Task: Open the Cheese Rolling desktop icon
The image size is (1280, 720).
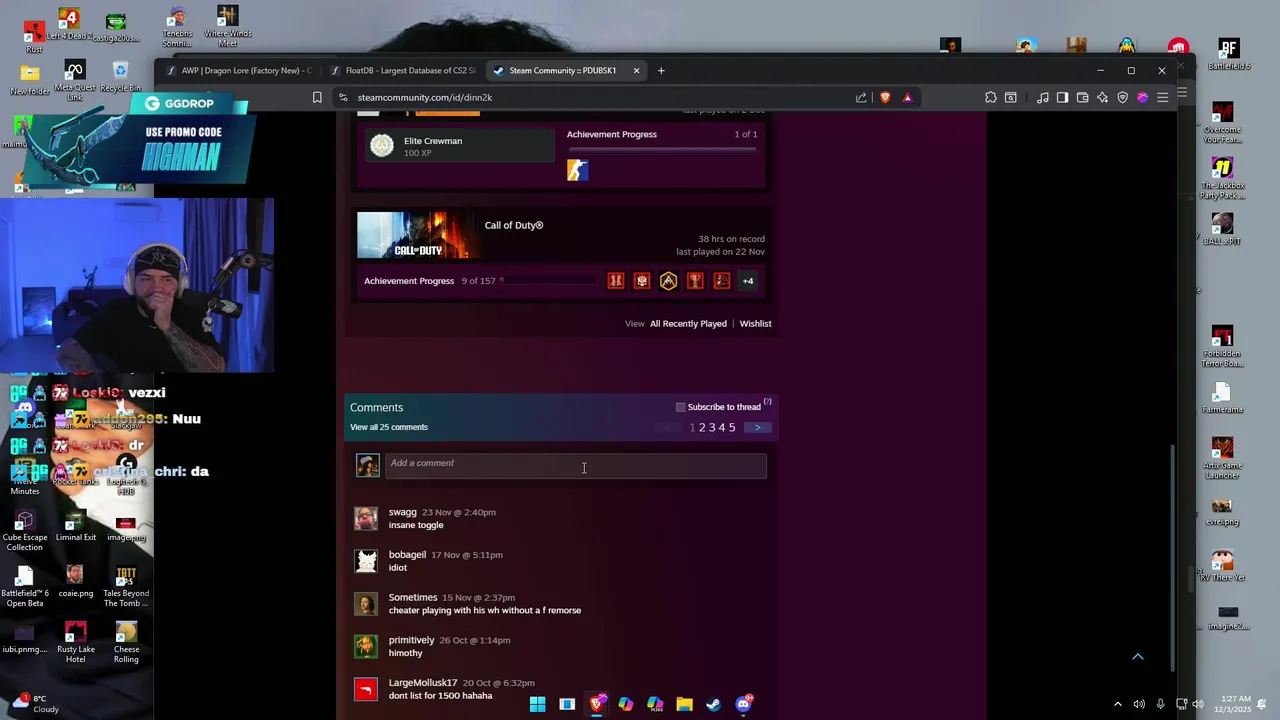Action: 126,643
